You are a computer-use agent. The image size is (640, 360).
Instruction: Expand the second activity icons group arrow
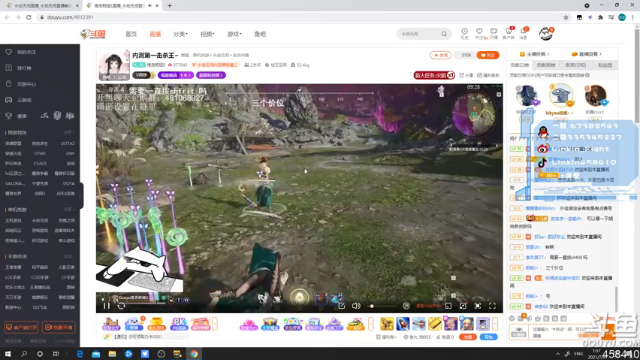pyautogui.click(x=371, y=324)
